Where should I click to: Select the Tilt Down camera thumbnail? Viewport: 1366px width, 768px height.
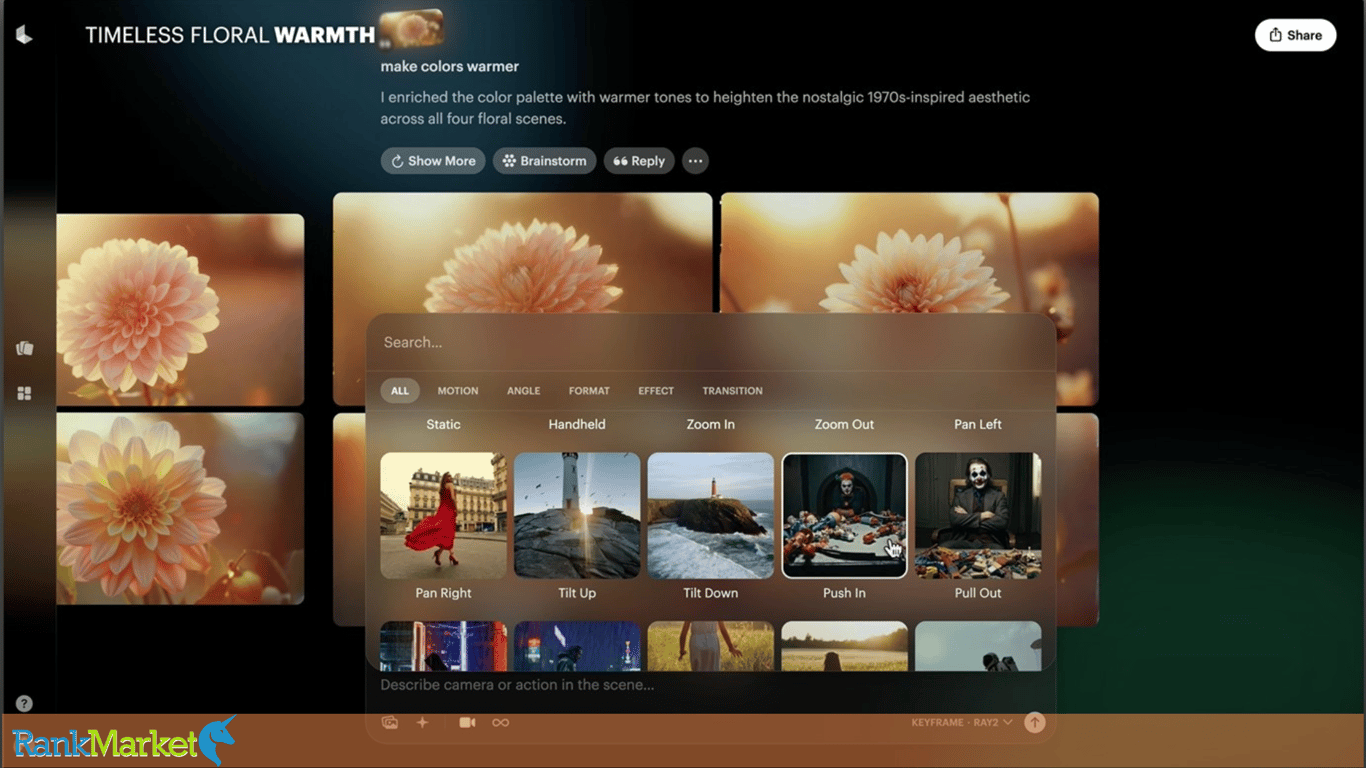click(x=711, y=516)
